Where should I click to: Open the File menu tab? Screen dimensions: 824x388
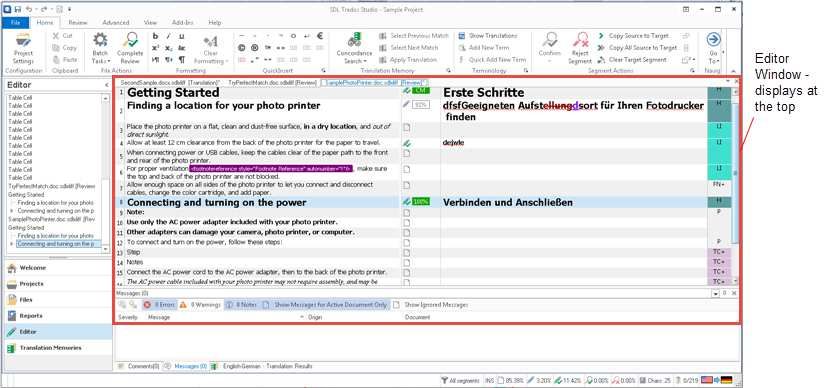16,23
